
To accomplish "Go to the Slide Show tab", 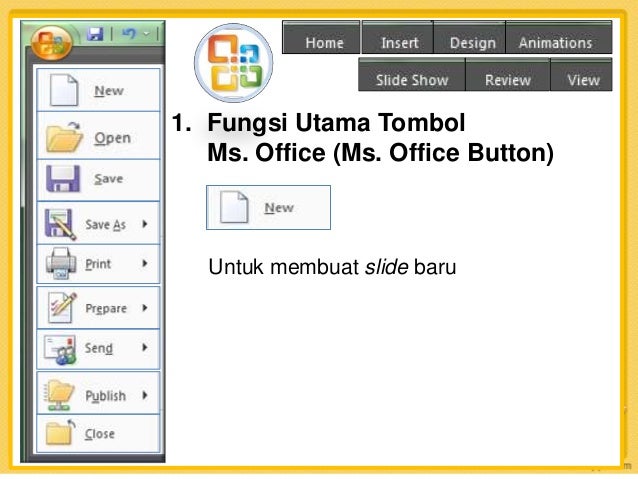I will tap(412, 75).
